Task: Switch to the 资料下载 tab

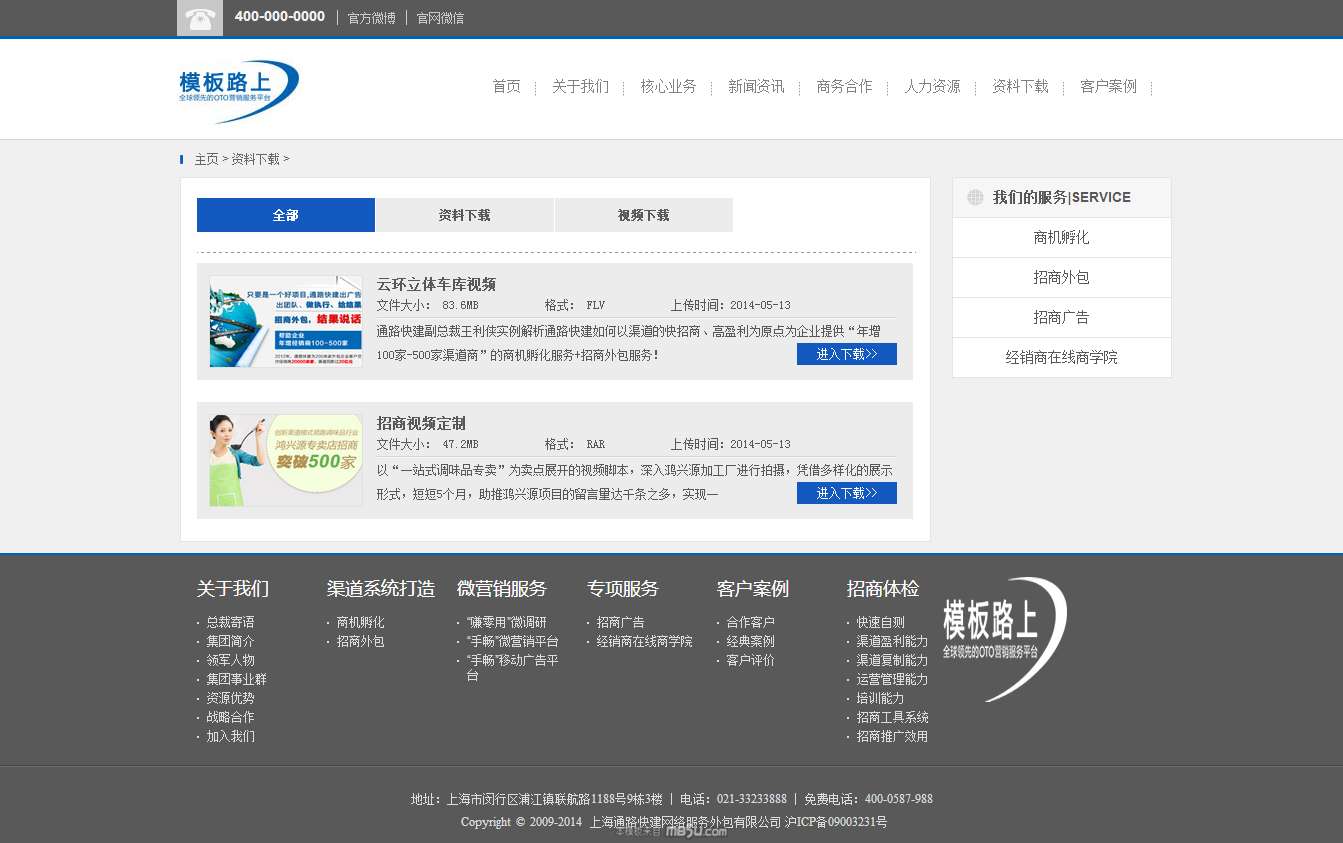Action: pos(464,215)
